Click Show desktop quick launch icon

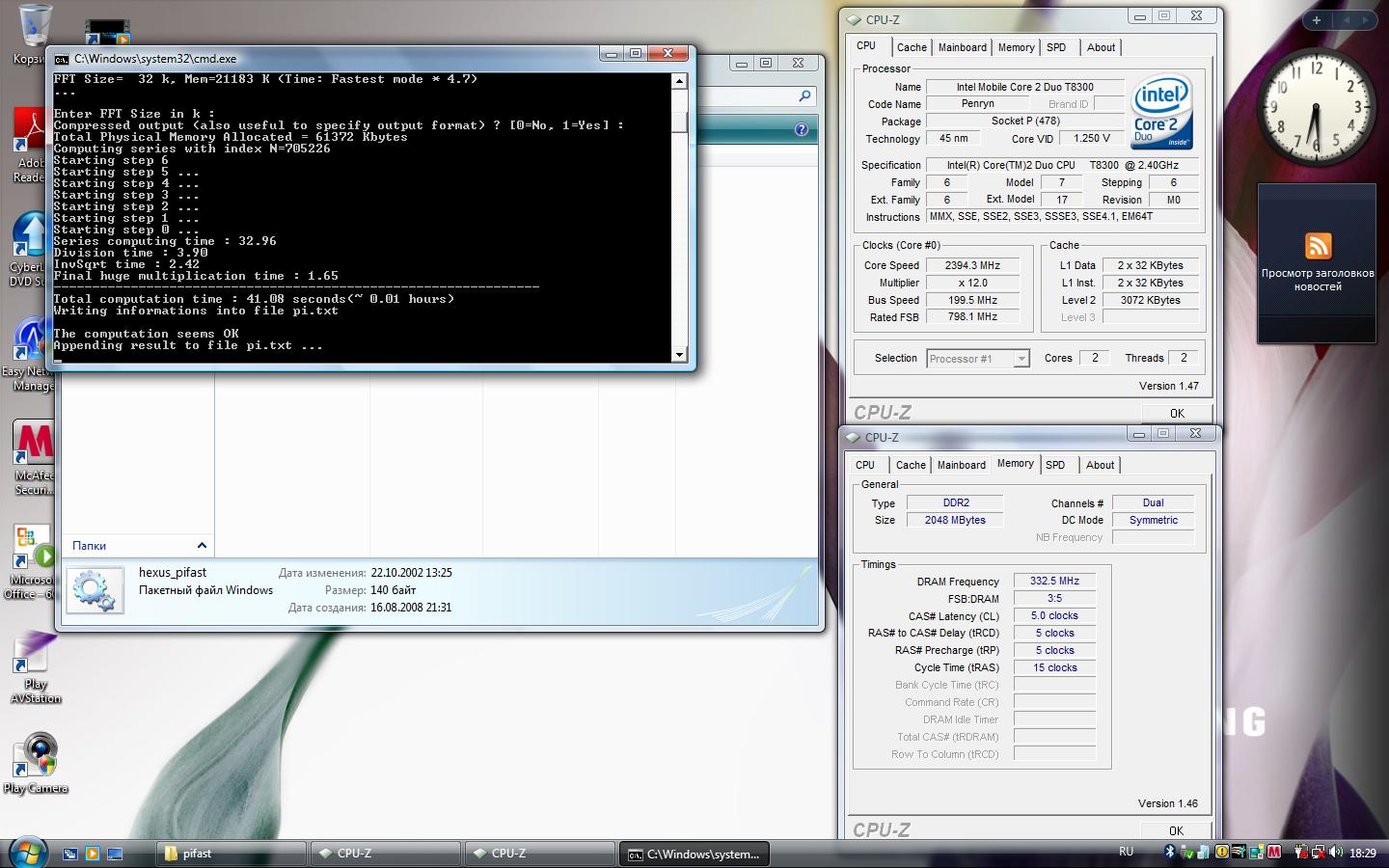115,854
